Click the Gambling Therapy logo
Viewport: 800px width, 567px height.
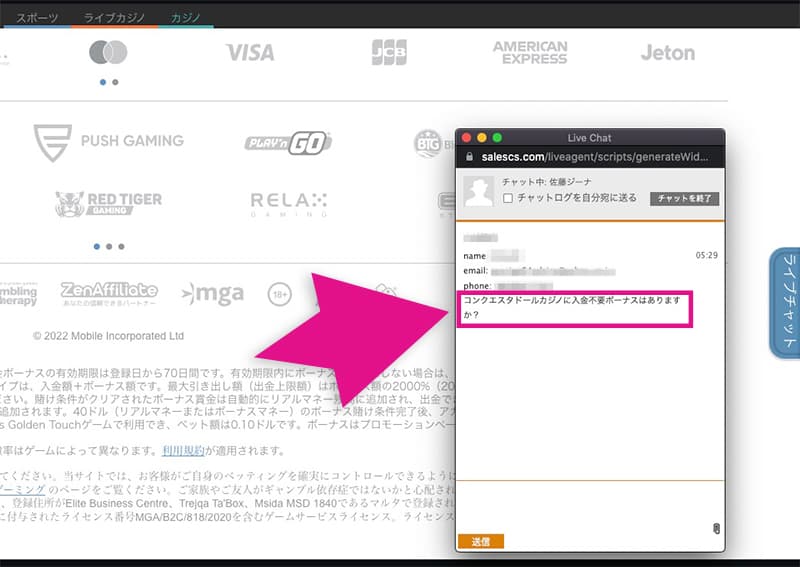click(x=18, y=295)
